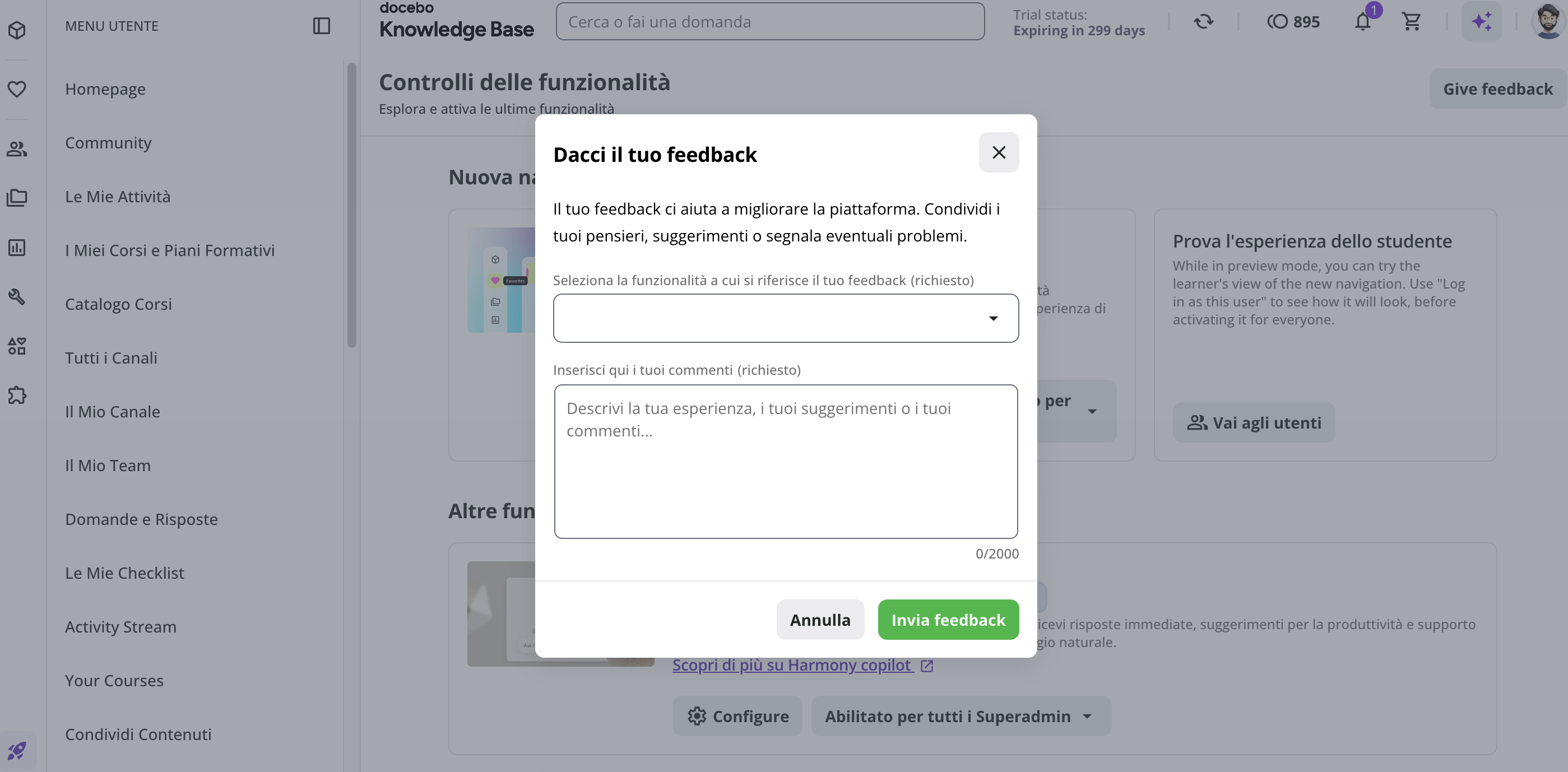The image size is (1568, 772).
Task: Select Homepage in user menu
Action: coord(105,89)
